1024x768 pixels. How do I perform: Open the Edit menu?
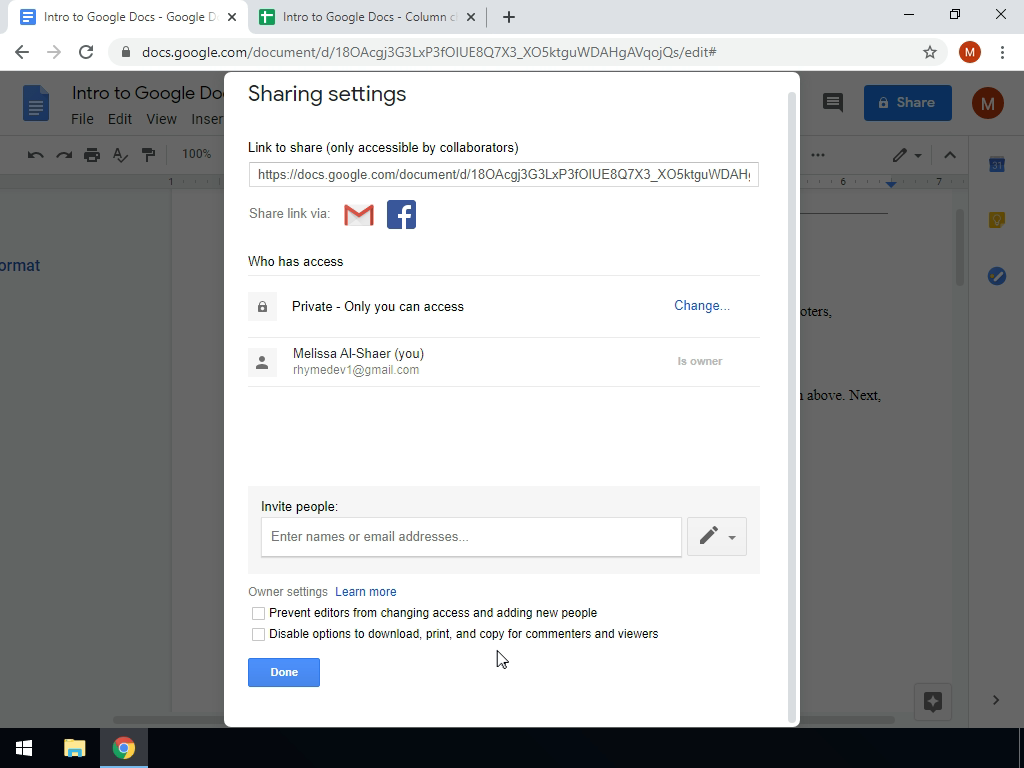[x=120, y=119]
